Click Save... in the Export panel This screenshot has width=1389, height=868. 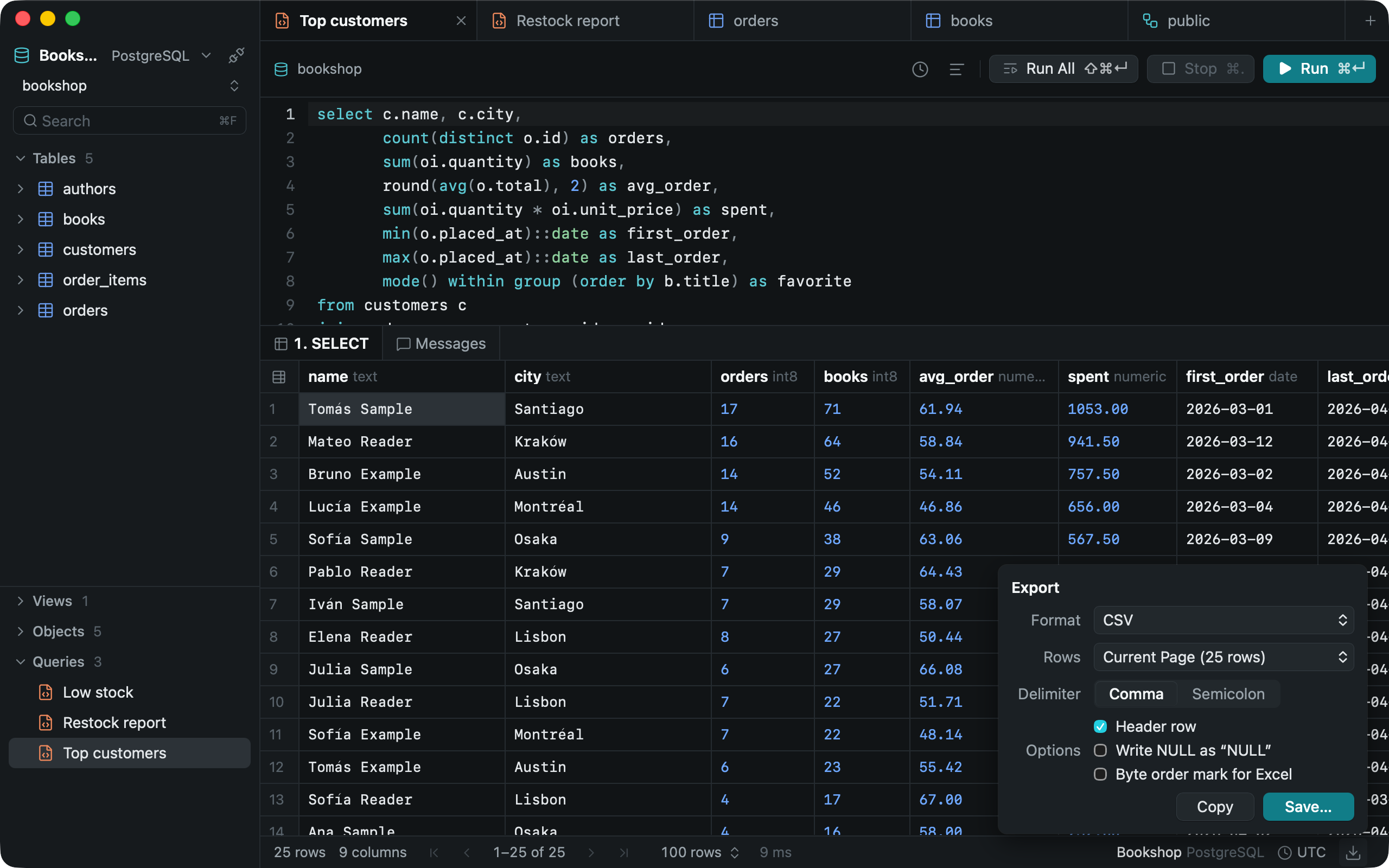[x=1308, y=807]
